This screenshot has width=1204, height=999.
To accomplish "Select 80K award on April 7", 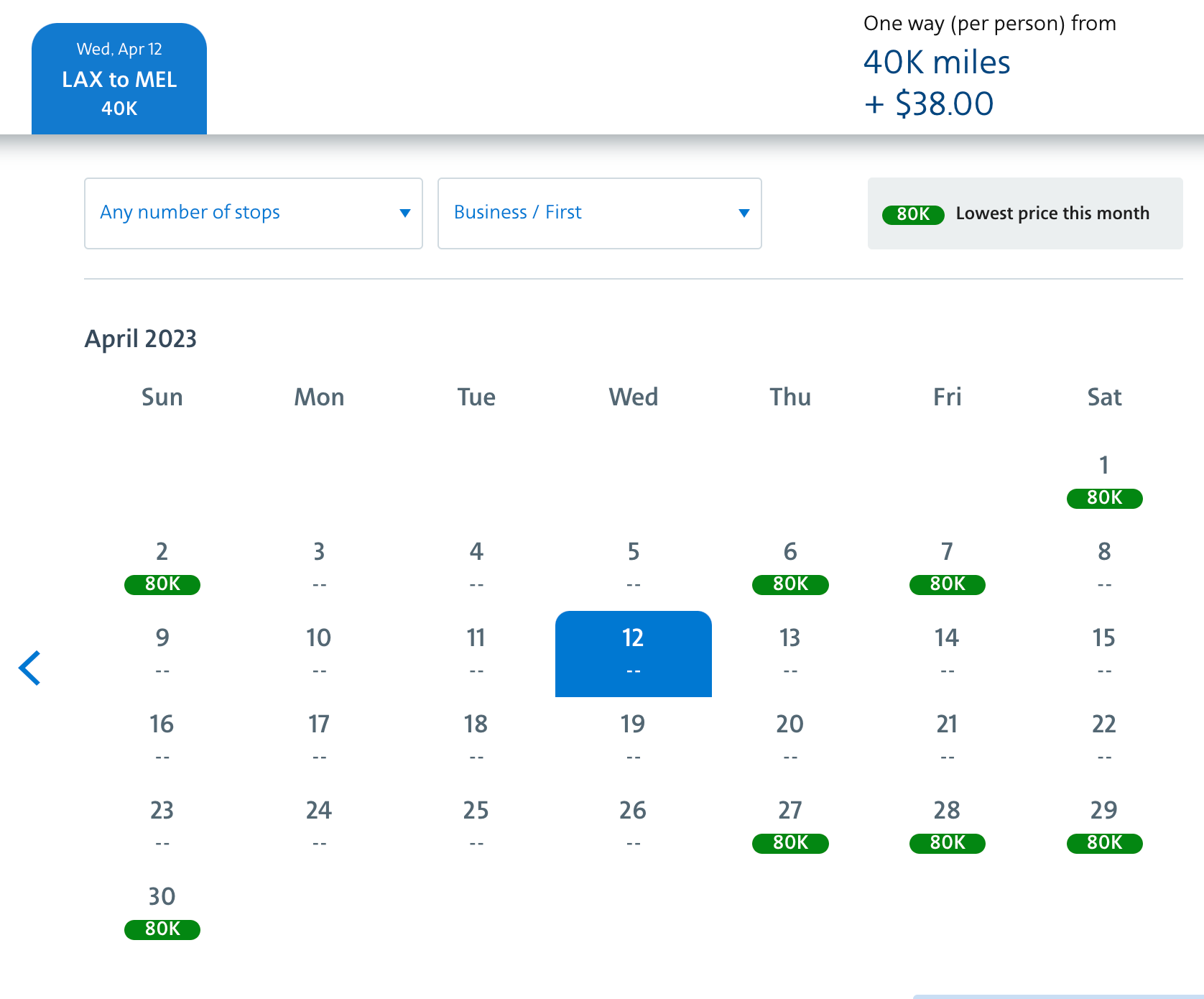I will 947,584.
